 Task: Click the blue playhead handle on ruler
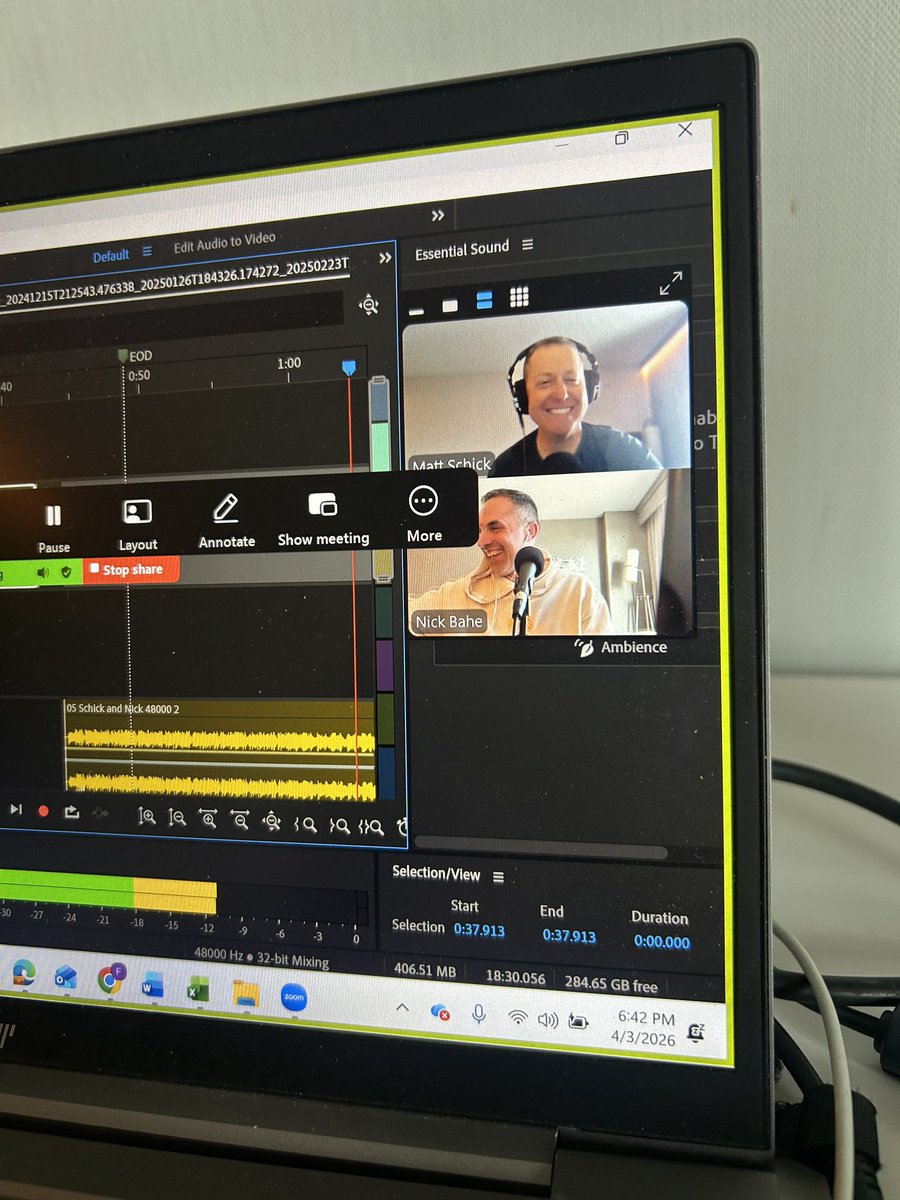348,368
